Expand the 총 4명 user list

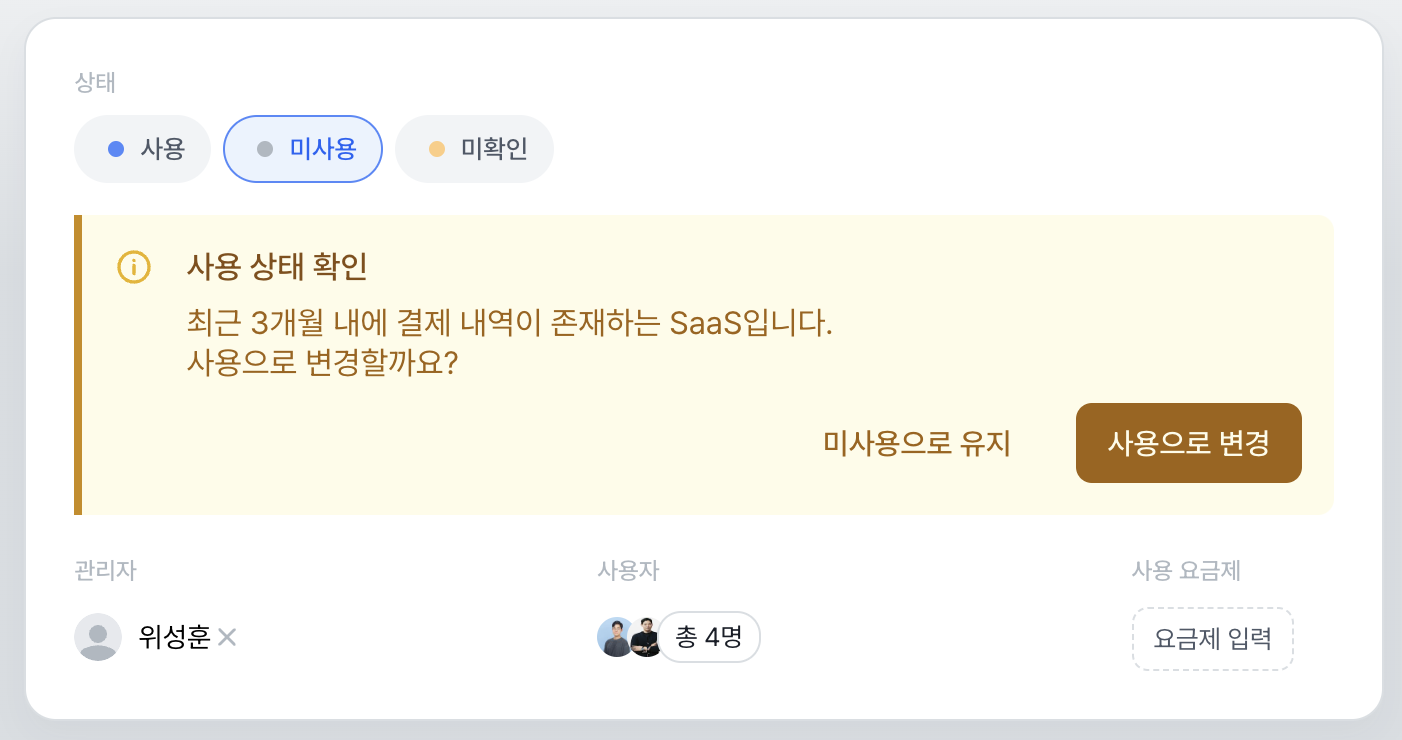pos(709,637)
